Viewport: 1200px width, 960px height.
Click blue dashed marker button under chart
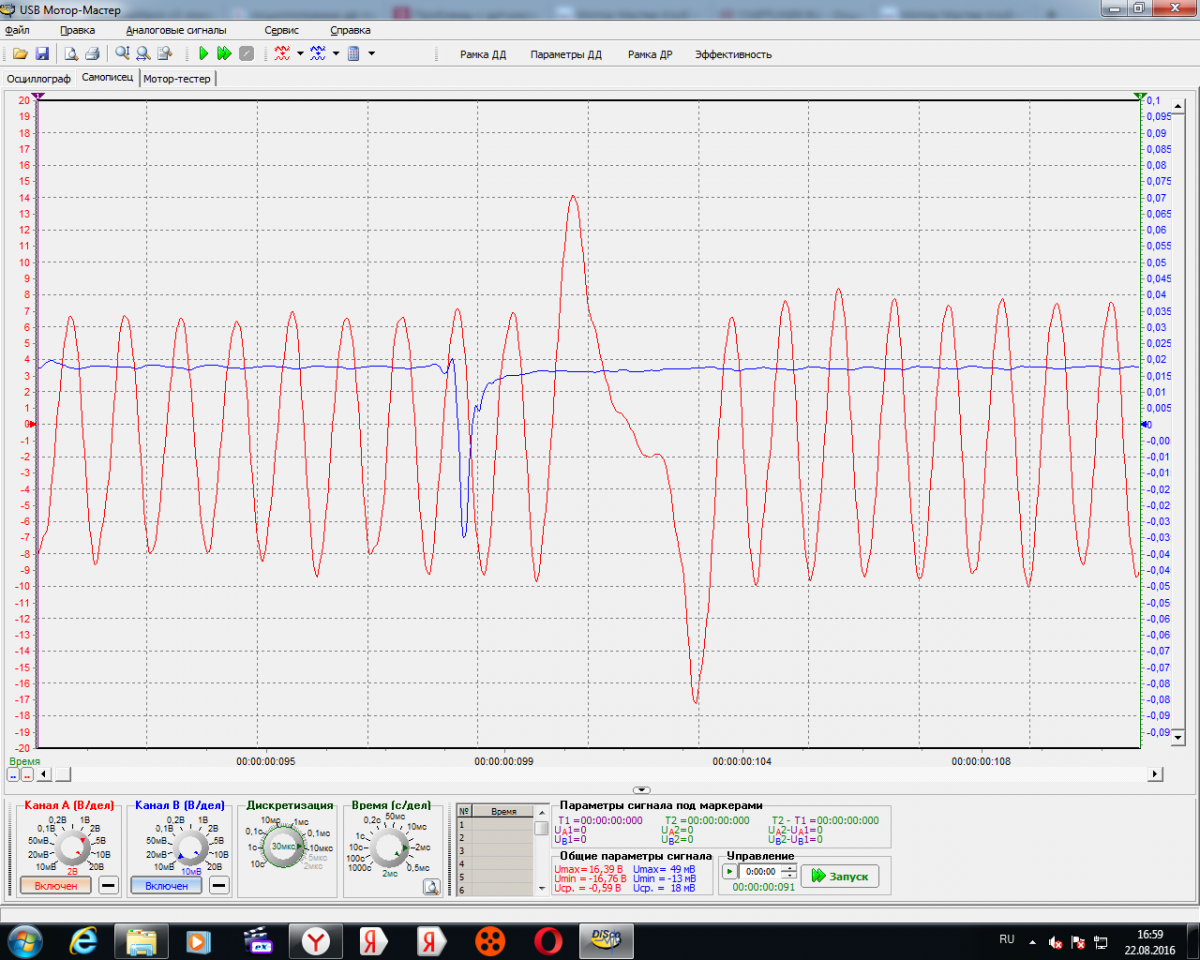point(13,775)
